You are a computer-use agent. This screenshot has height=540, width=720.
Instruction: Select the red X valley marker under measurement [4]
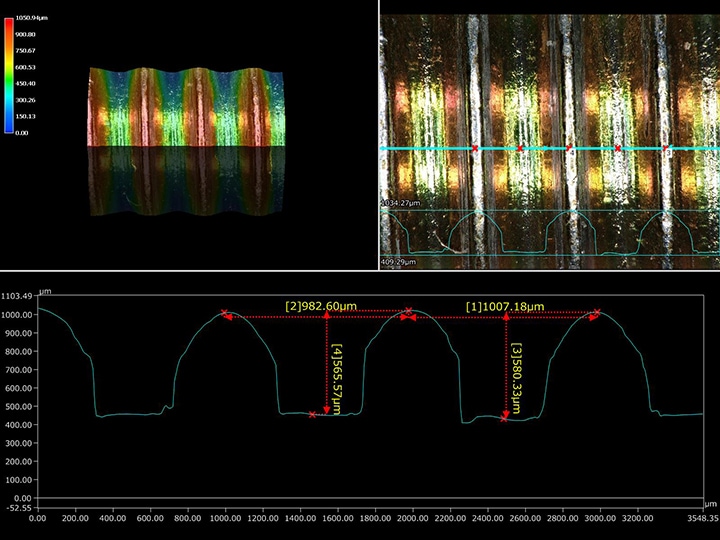pyautogui.click(x=313, y=414)
